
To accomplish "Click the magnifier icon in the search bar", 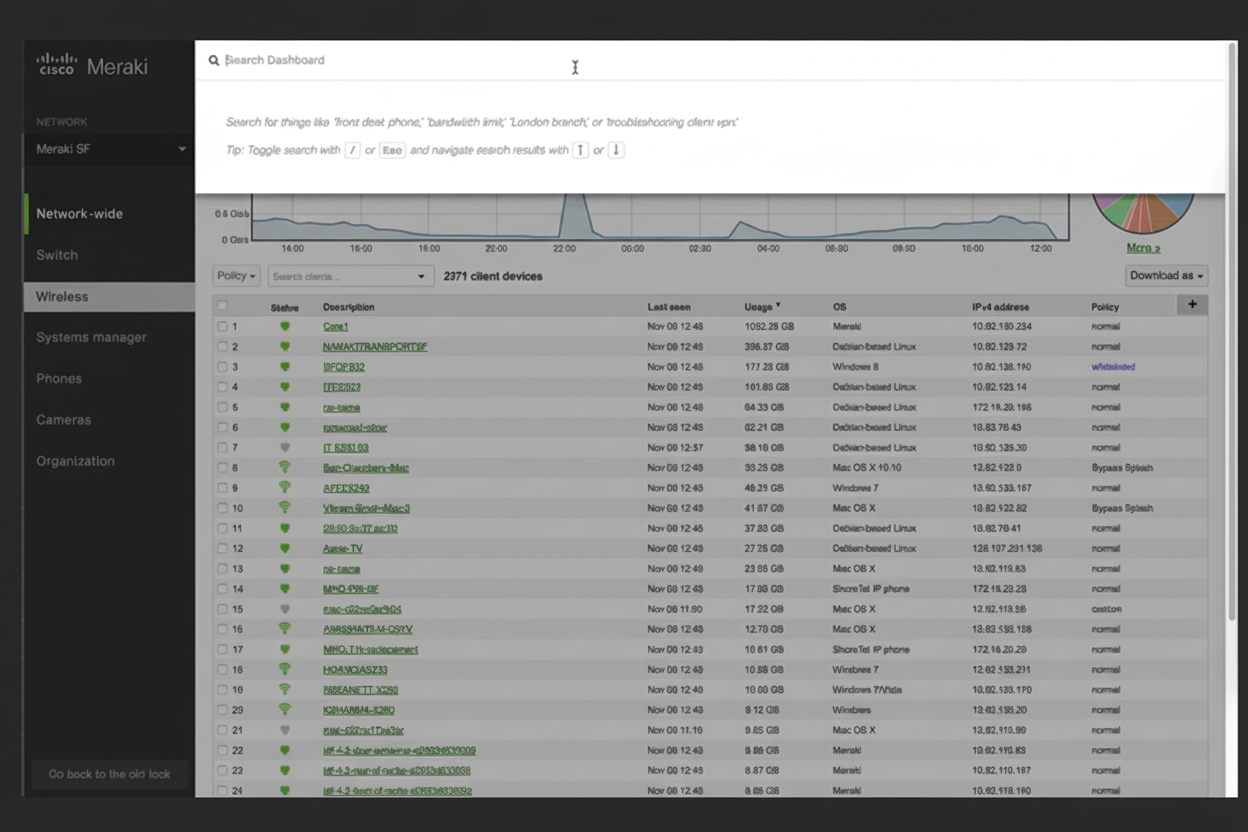I will coord(214,60).
